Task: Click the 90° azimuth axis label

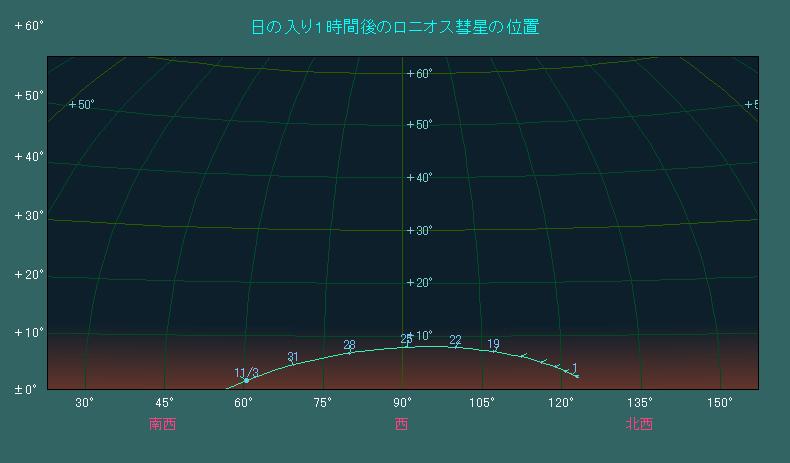Action: click(x=401, y=402)
